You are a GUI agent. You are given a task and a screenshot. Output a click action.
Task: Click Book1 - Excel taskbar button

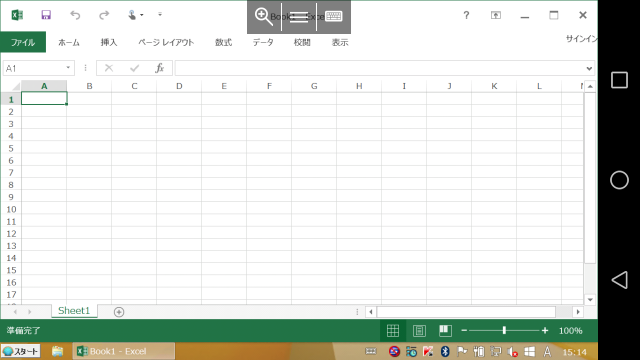coord(124,351)
